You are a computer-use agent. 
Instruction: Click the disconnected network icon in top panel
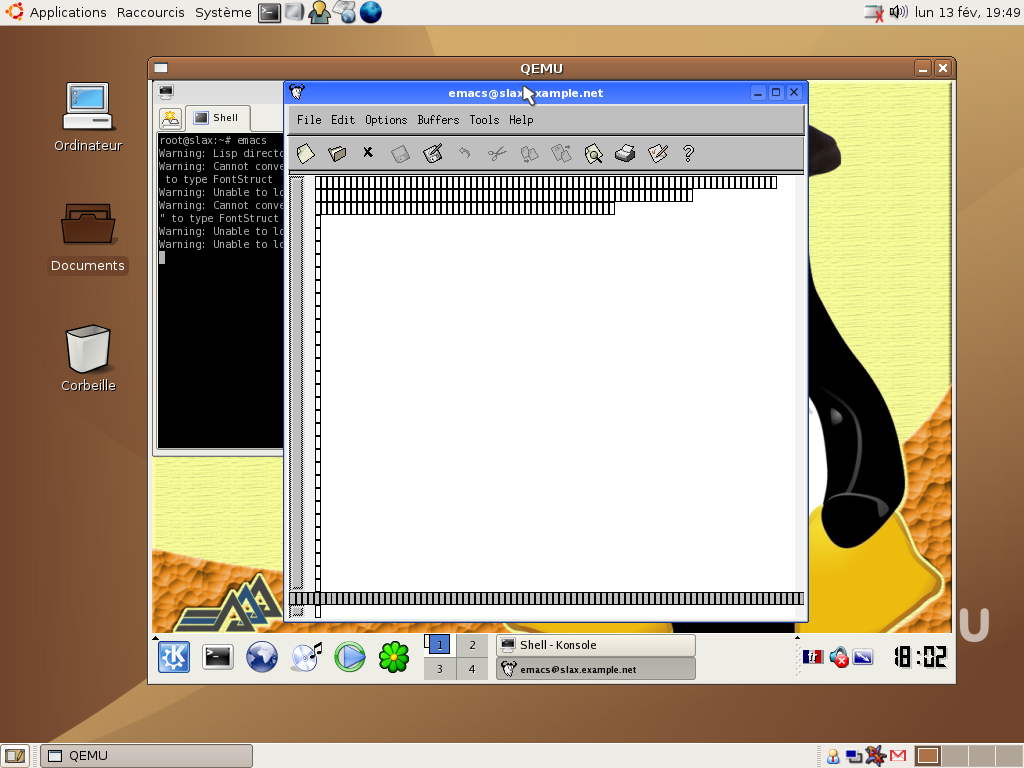click(874, 12)
